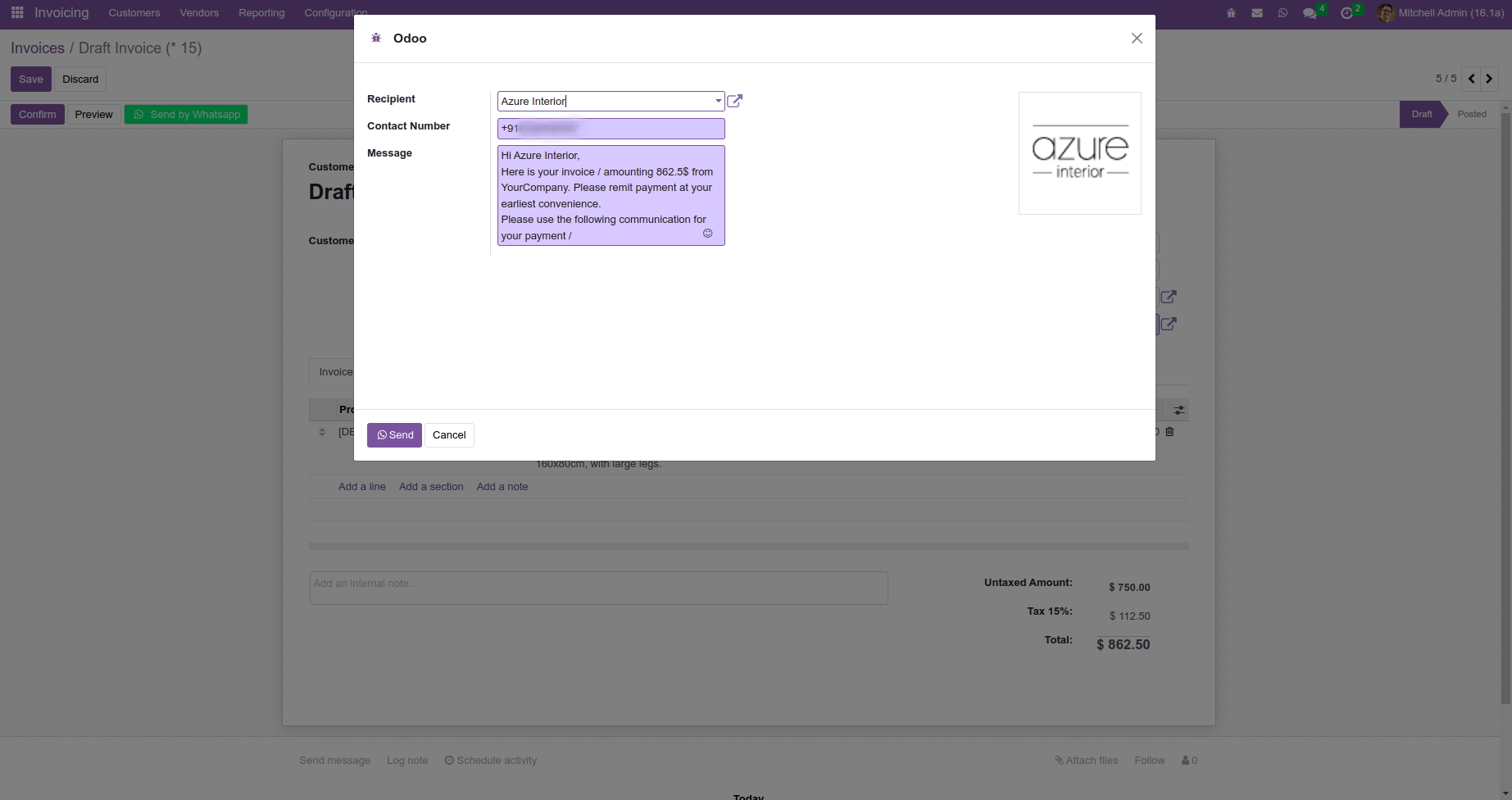Open the envelope messages icon in the top bar

tap(1257, 13)
